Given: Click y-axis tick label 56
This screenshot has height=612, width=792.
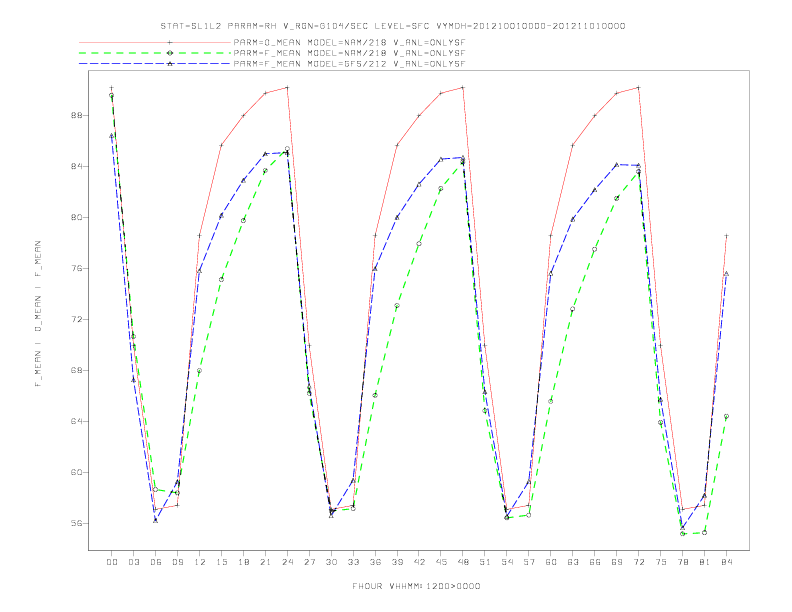Looking at the screenshot, I should [x=76, y=524].
